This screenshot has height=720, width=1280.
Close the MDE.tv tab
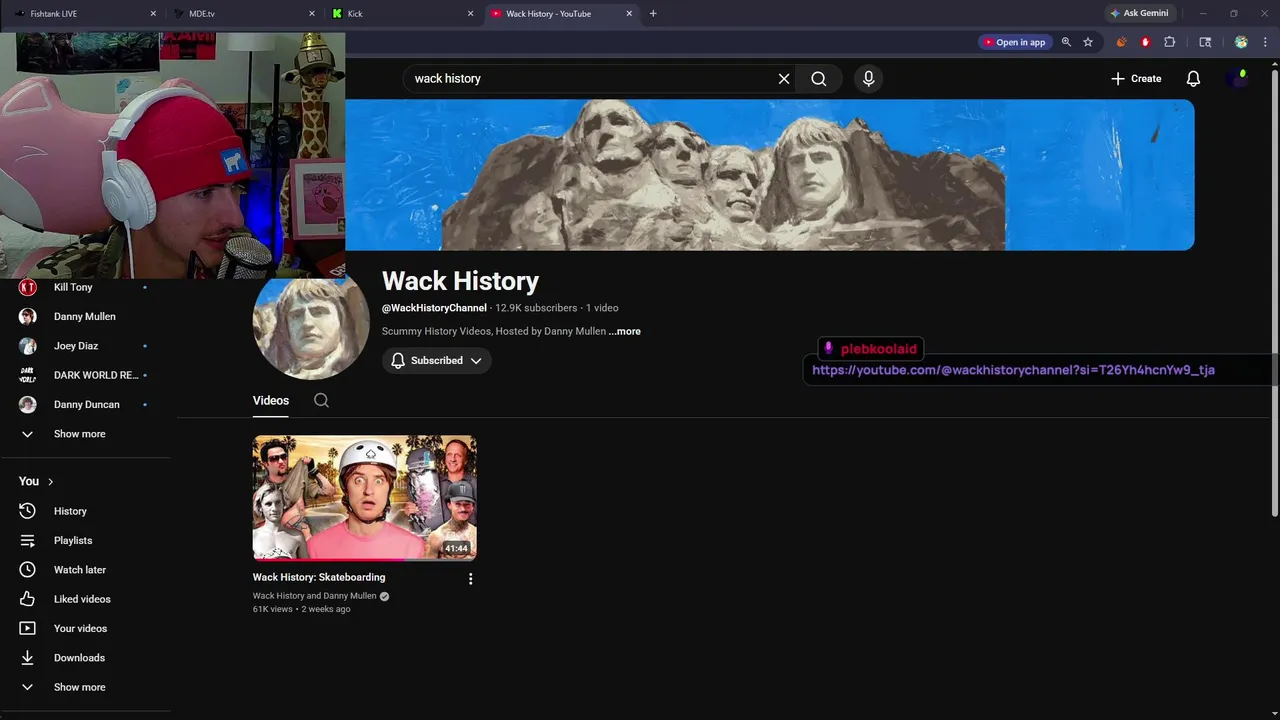point(312,14)
